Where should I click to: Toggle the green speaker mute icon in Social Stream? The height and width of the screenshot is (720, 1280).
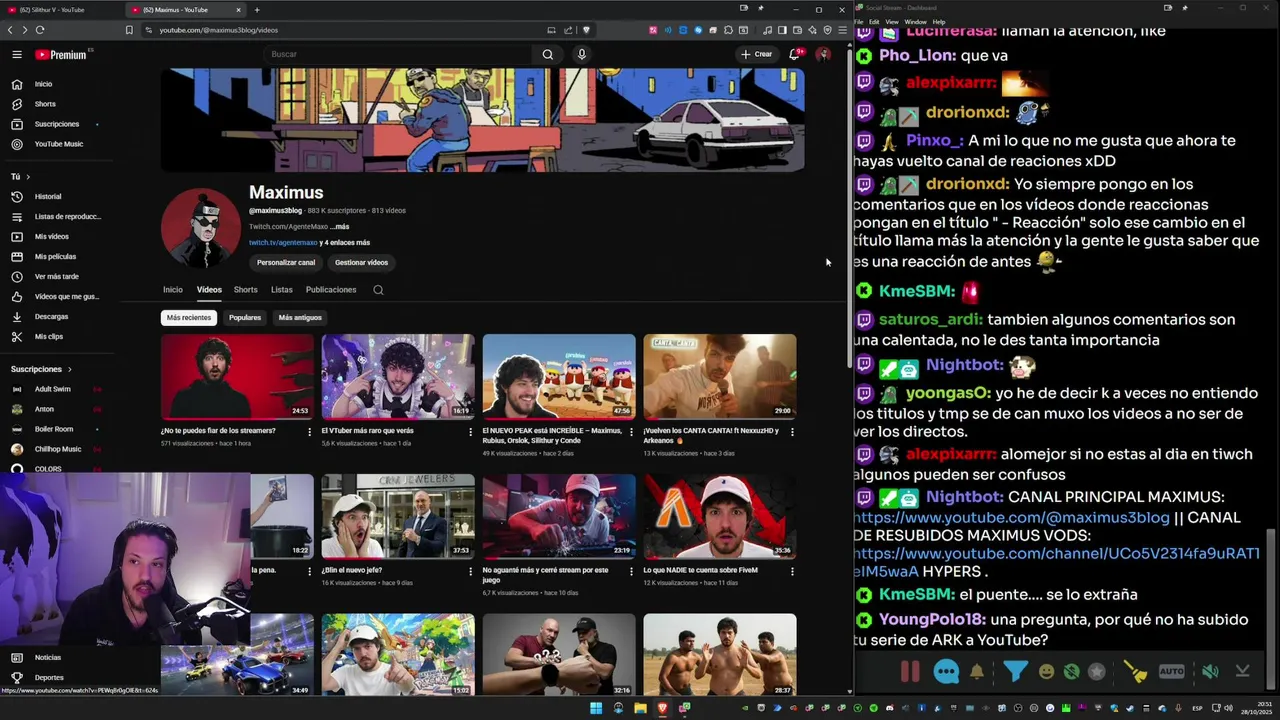[x=1210, y=672]
